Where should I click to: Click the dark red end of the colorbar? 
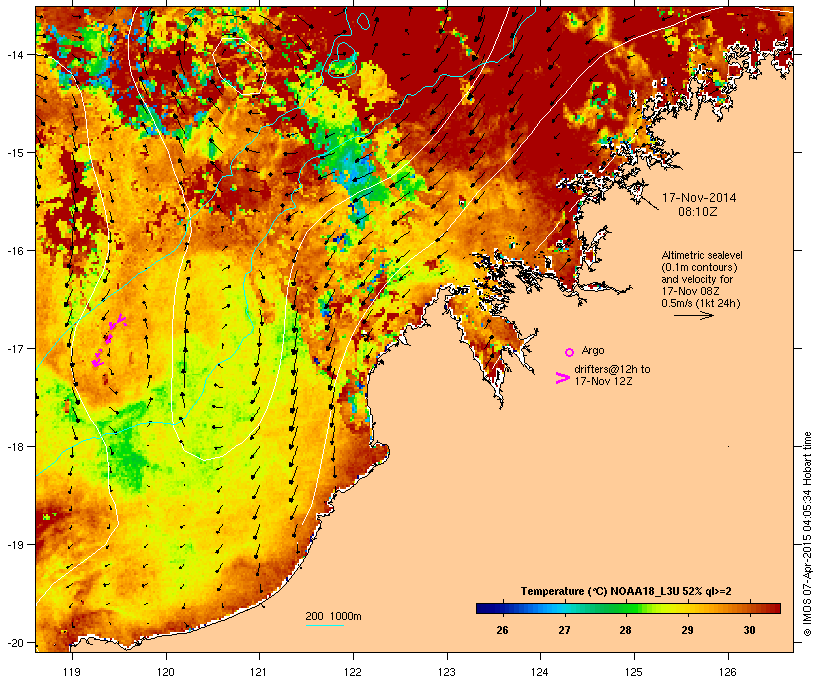click(774, 608)
